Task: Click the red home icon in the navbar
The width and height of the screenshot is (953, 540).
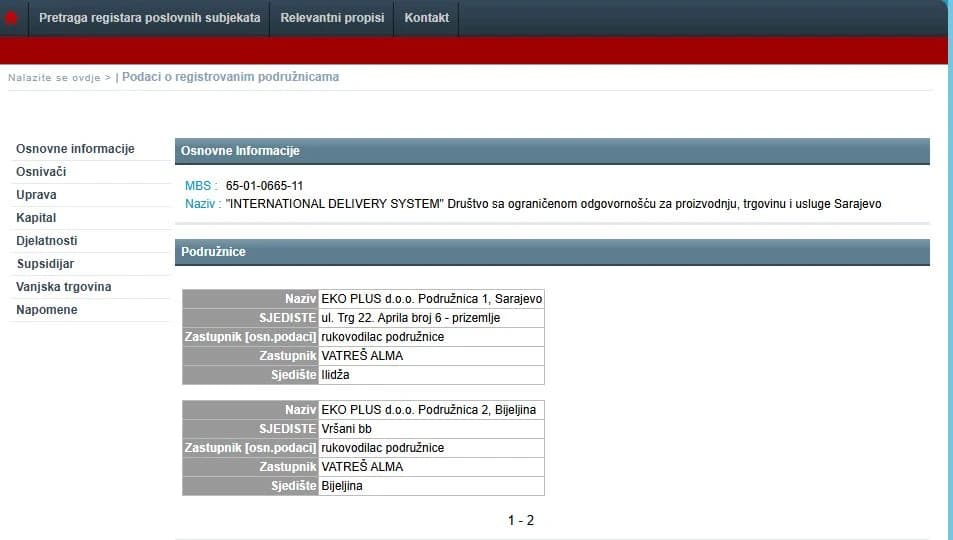Action: [11, 18]
